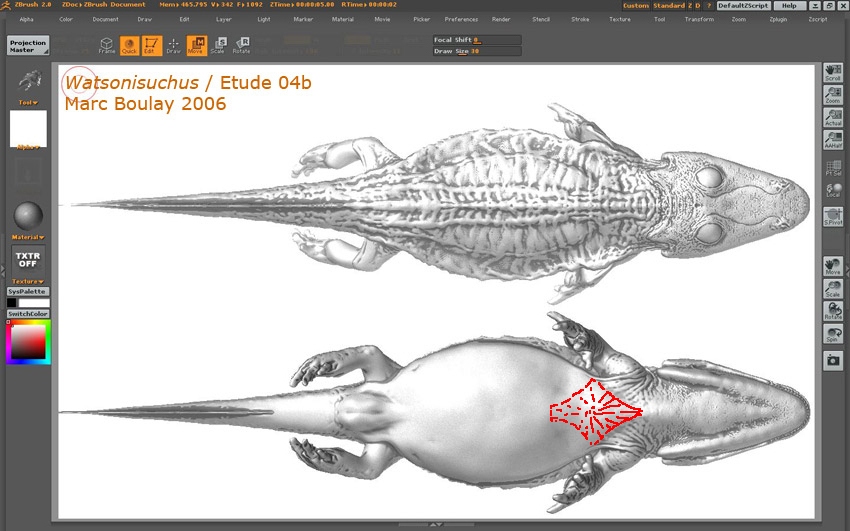Open the Material menu in the menu bar
The image size is (850, 531).
point(343,20)
